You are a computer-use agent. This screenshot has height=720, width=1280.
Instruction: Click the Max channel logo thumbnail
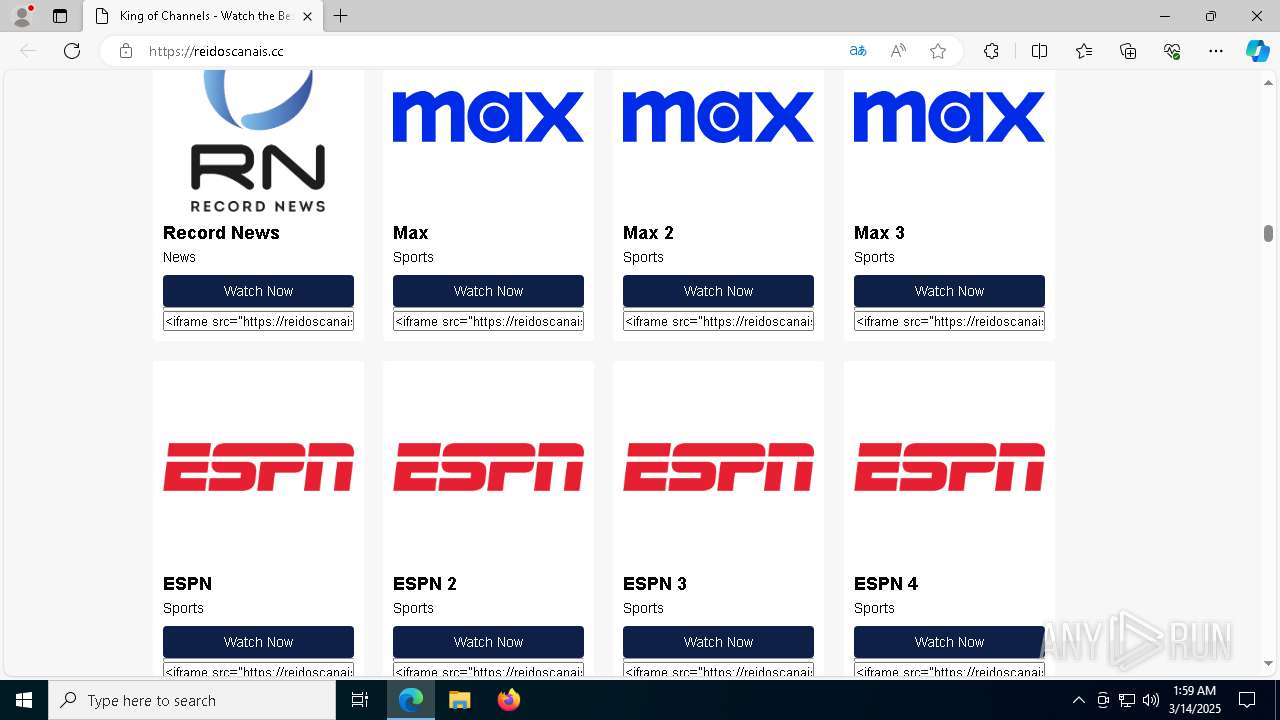[488, 117]
